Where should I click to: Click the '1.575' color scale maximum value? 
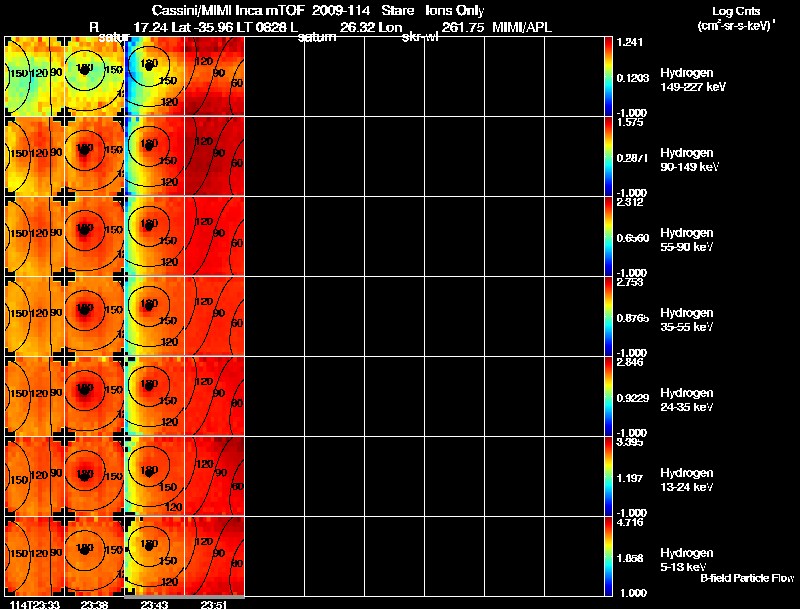[630, 122]
